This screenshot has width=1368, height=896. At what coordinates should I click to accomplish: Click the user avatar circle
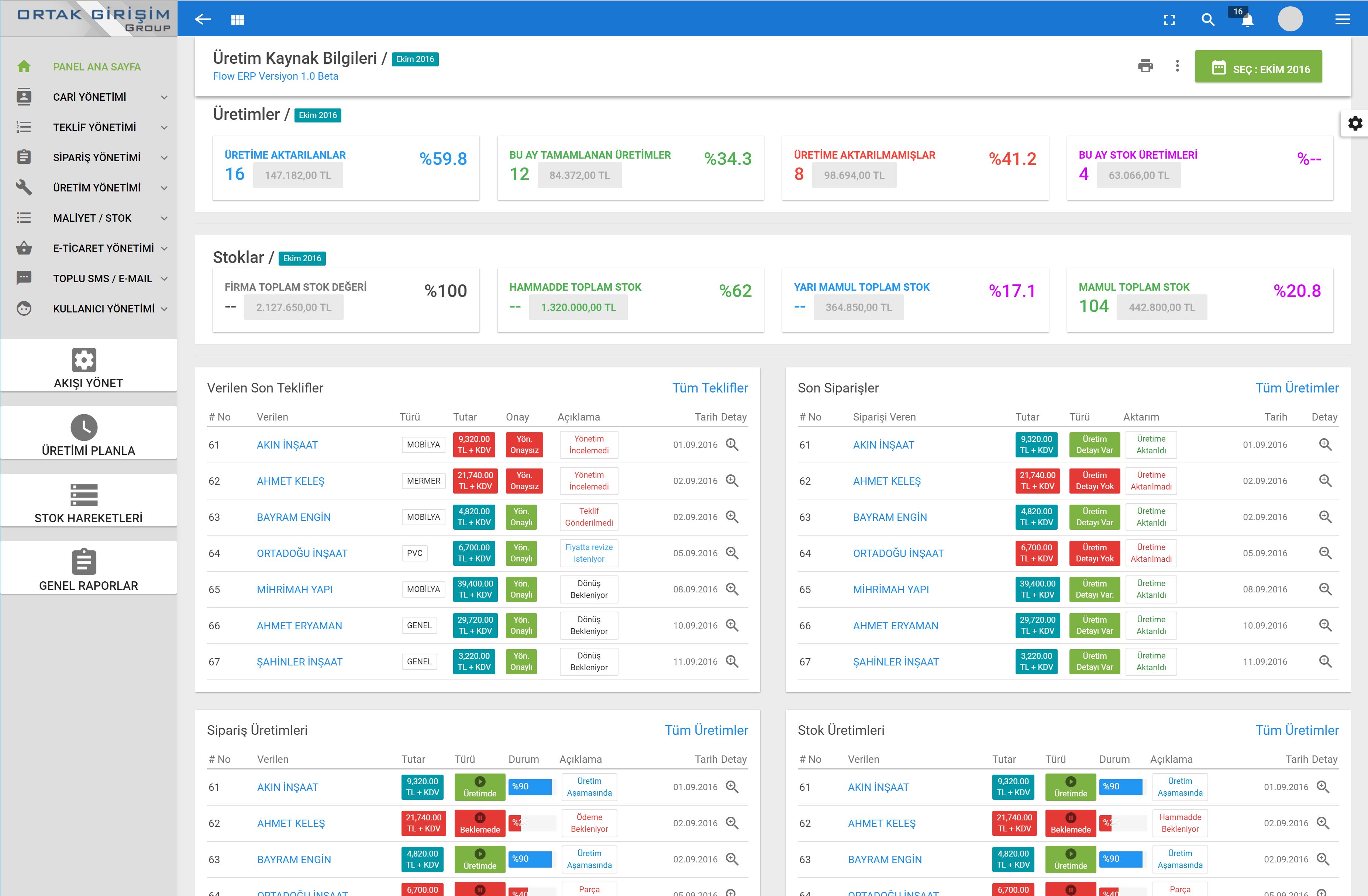[x=1290, y=19]
